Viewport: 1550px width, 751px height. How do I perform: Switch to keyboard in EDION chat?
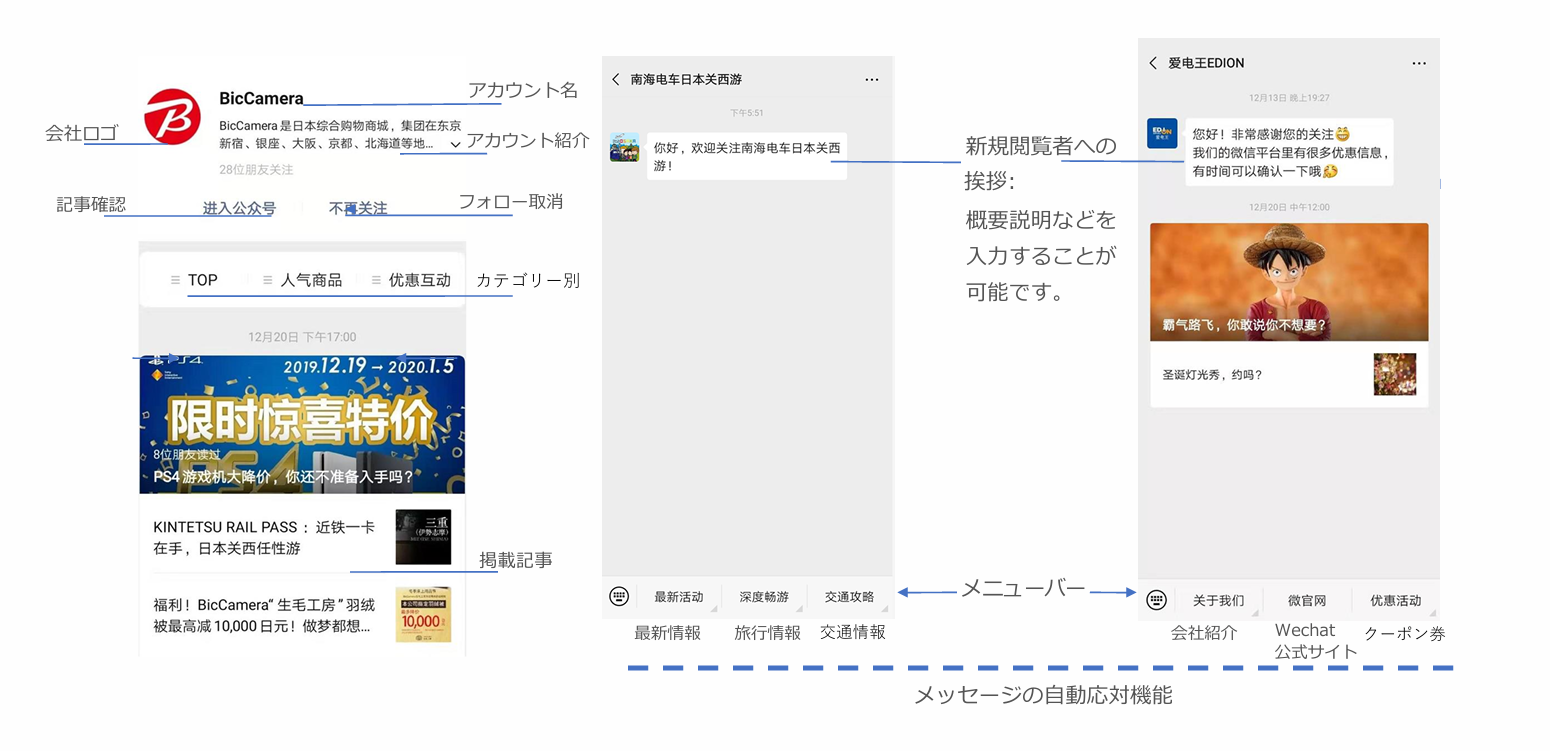pos(1157,600)
